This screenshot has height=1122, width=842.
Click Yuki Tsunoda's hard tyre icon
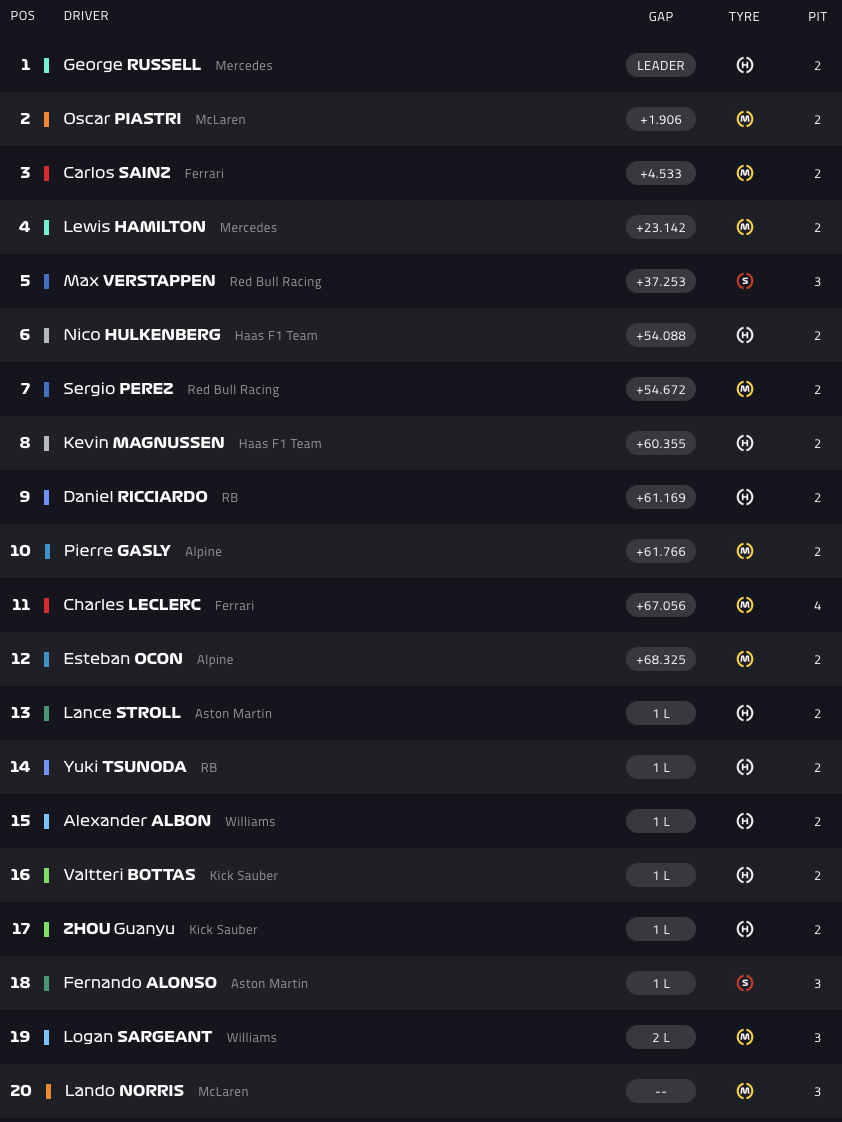click(x=744, y=767)
